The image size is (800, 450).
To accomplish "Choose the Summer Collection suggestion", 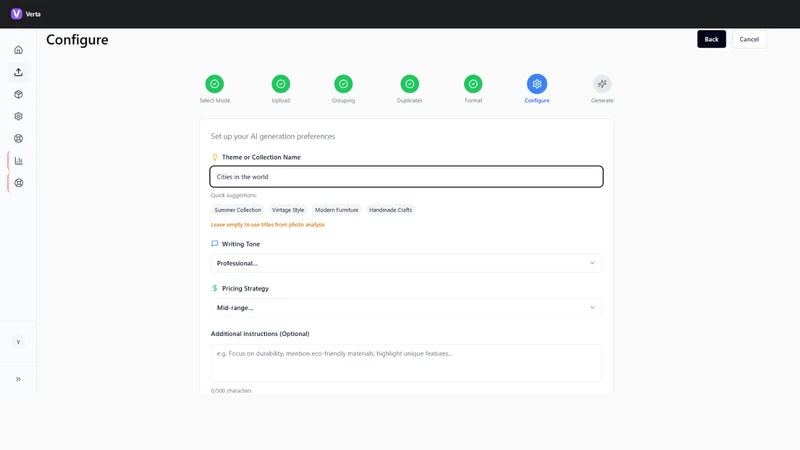I will pyautogui.click(x=238, y=210).
